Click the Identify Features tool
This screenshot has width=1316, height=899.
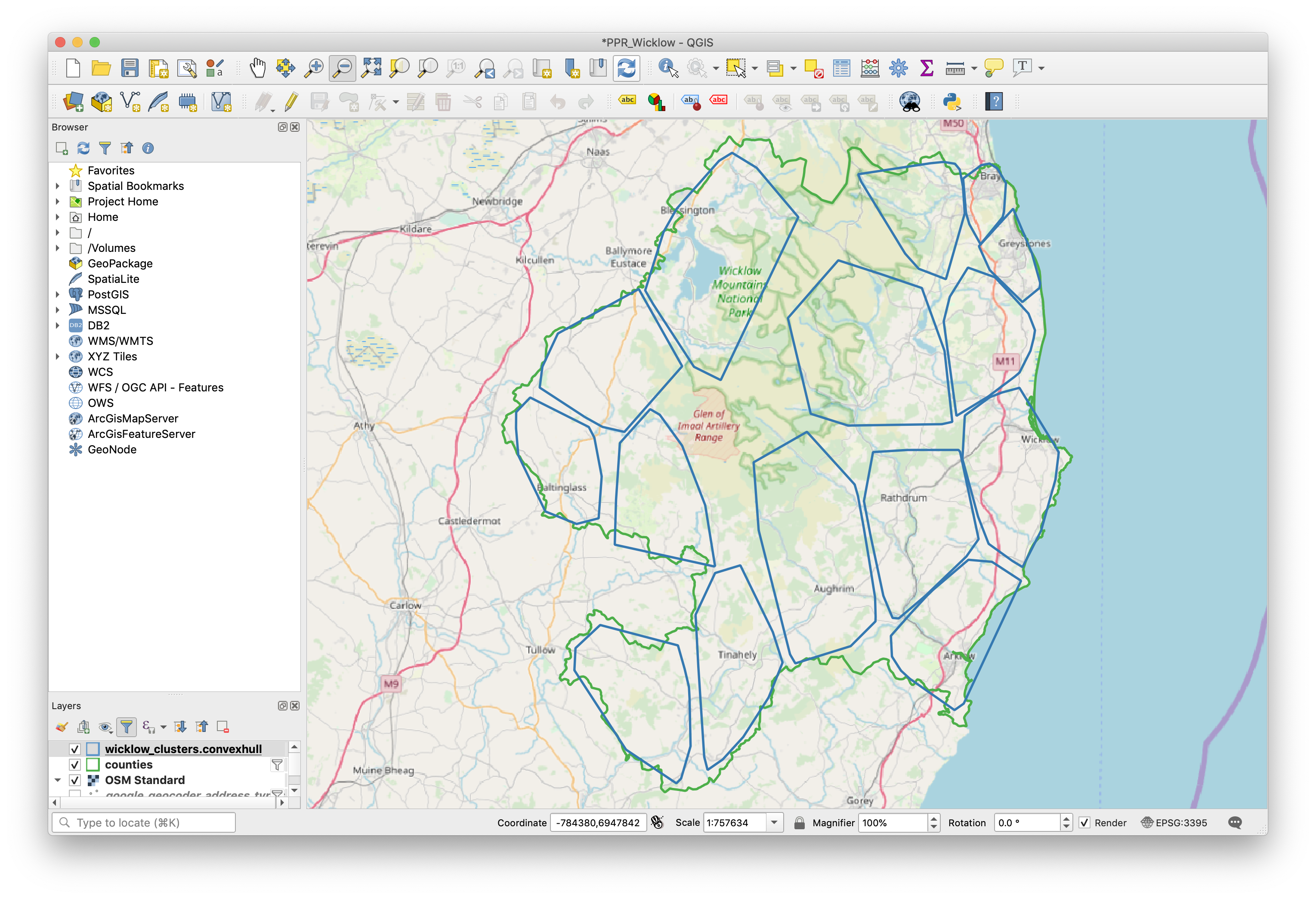pos(668,68)
